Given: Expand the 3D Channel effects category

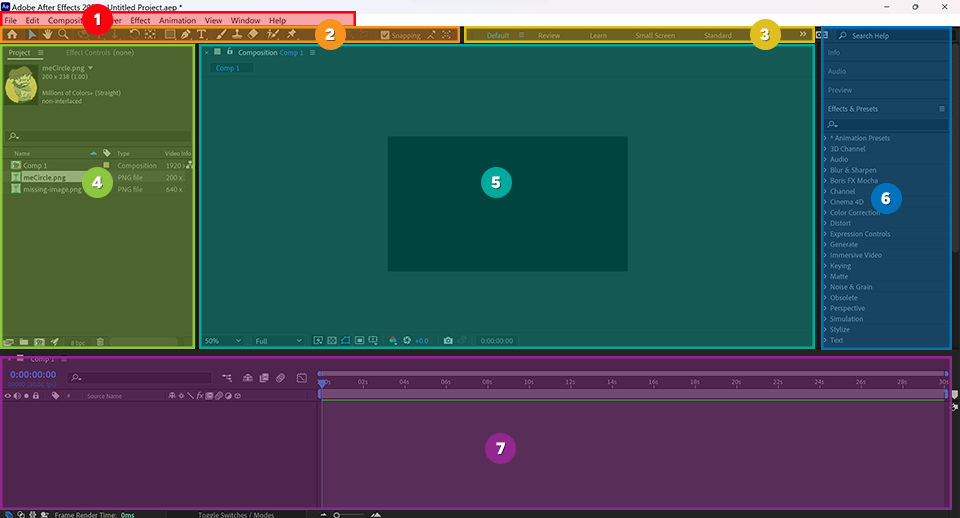Looking at the screenshot, I should click(x=825, y=149).
